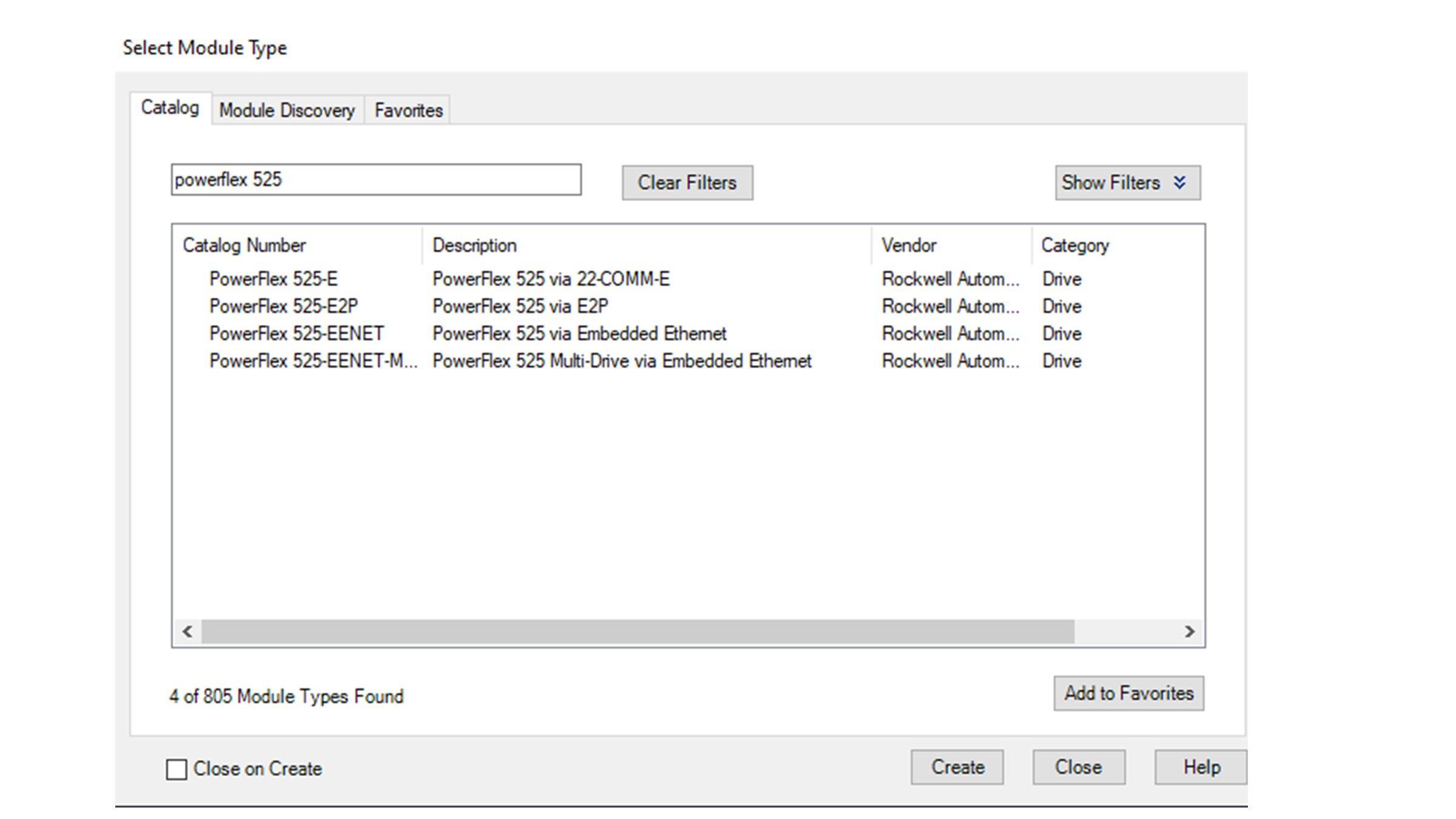Open Help for module selection

(x=1201, y=767)
